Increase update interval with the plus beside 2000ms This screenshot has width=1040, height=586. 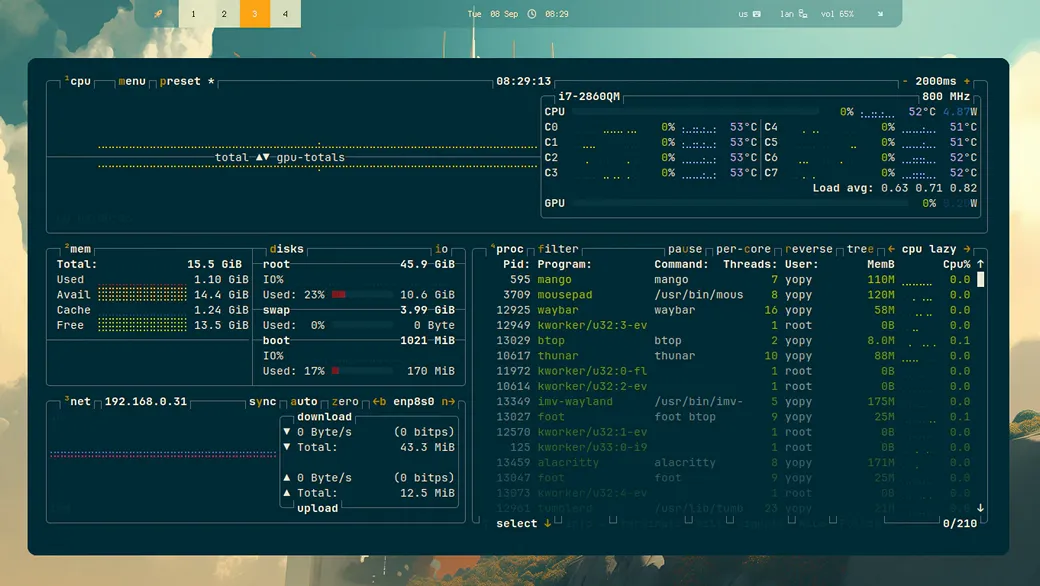966,82
